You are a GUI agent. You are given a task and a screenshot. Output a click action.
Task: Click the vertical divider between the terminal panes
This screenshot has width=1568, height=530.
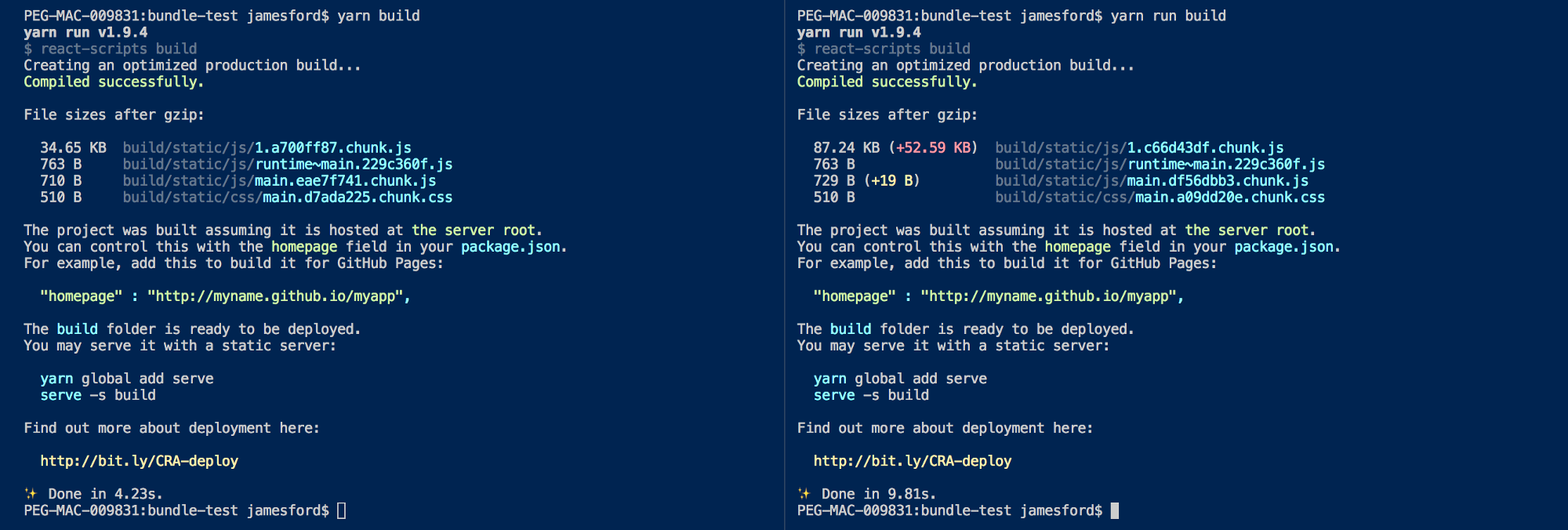(x=784, y=265)
